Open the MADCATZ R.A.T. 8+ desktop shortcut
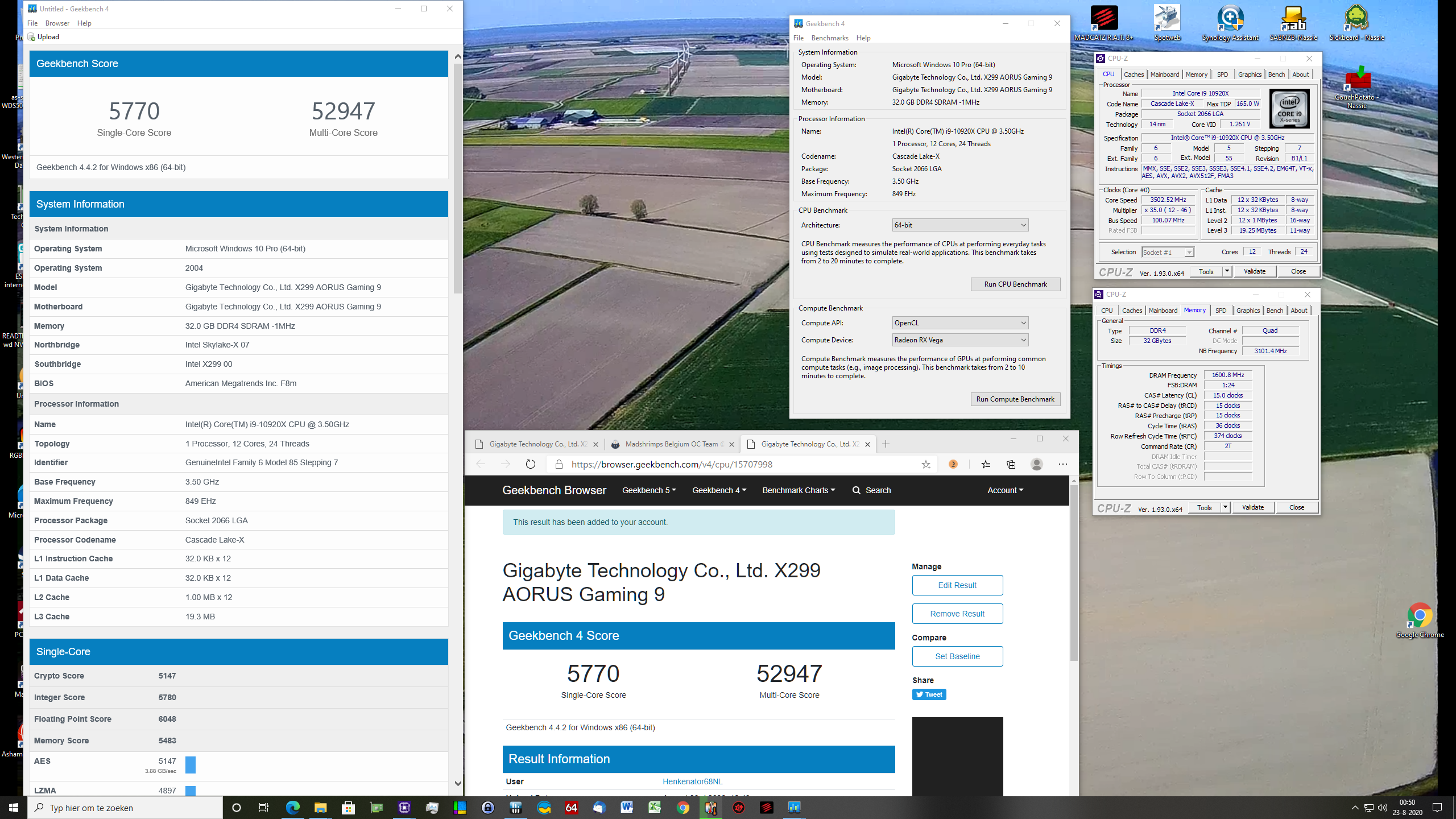The height and width of the screenshot is (819, 1456). 1103,23
